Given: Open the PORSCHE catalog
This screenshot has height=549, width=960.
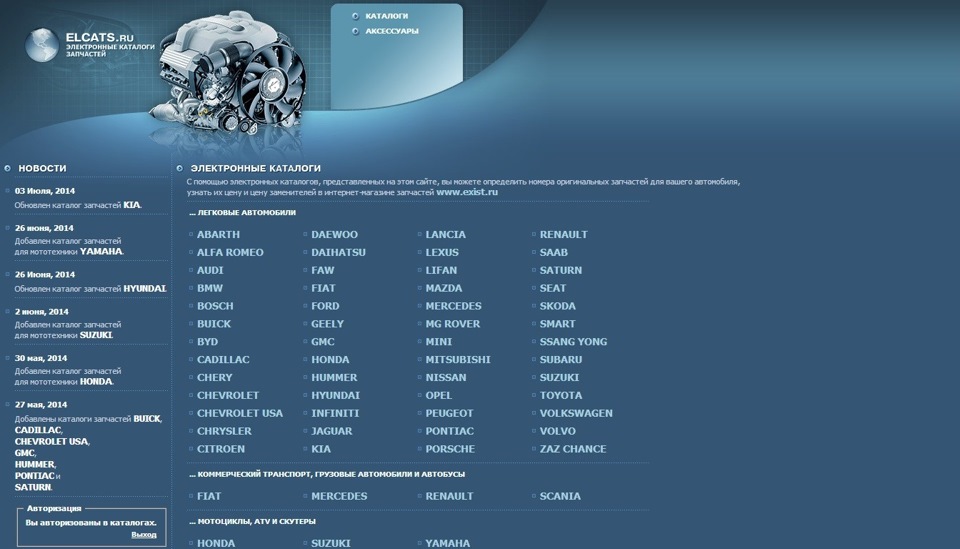Looking at the screenshot, I should tap(450, 449).
